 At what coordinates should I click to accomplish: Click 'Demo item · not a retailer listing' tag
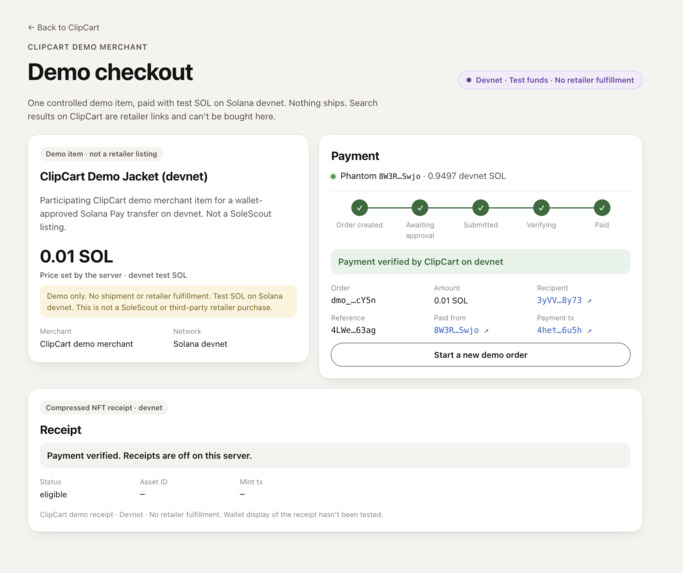coord(101,154)
